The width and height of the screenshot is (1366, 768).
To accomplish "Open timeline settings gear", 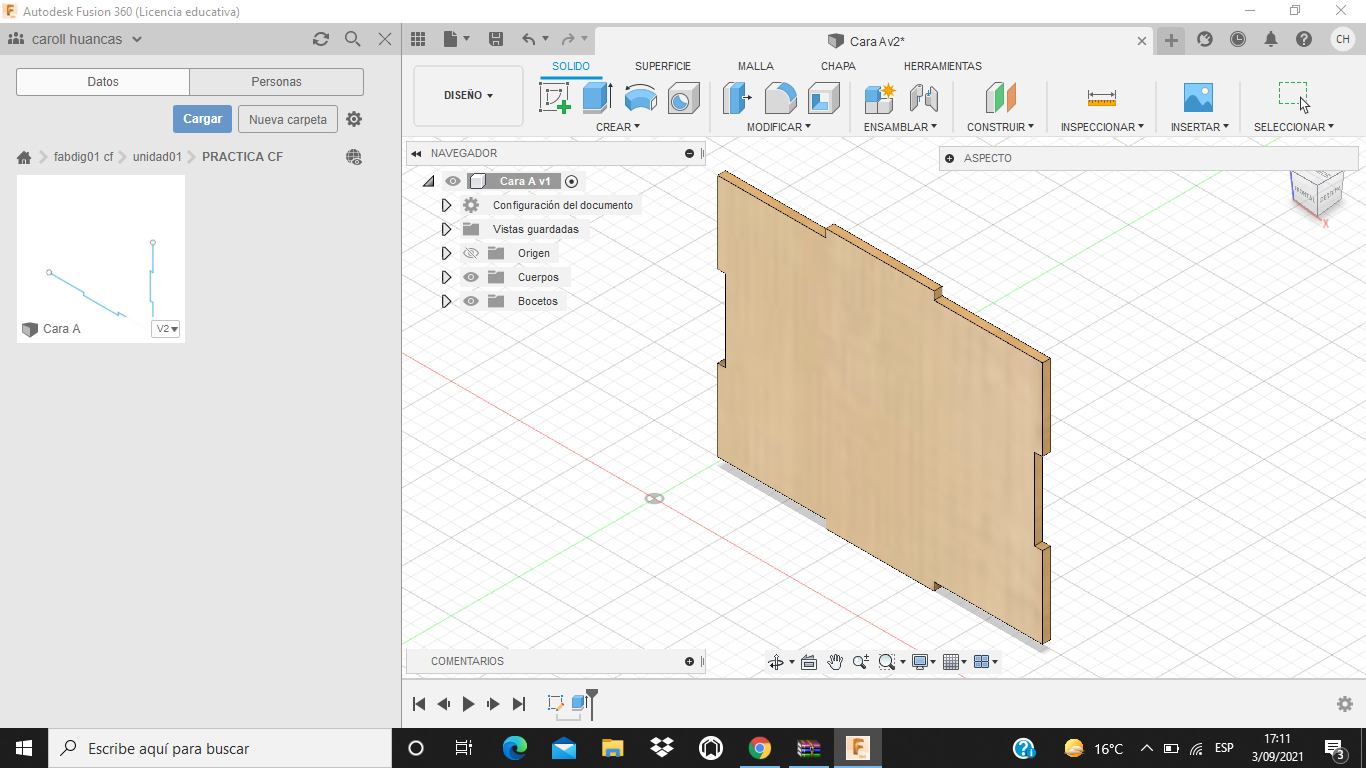I will pos(1345,704).
